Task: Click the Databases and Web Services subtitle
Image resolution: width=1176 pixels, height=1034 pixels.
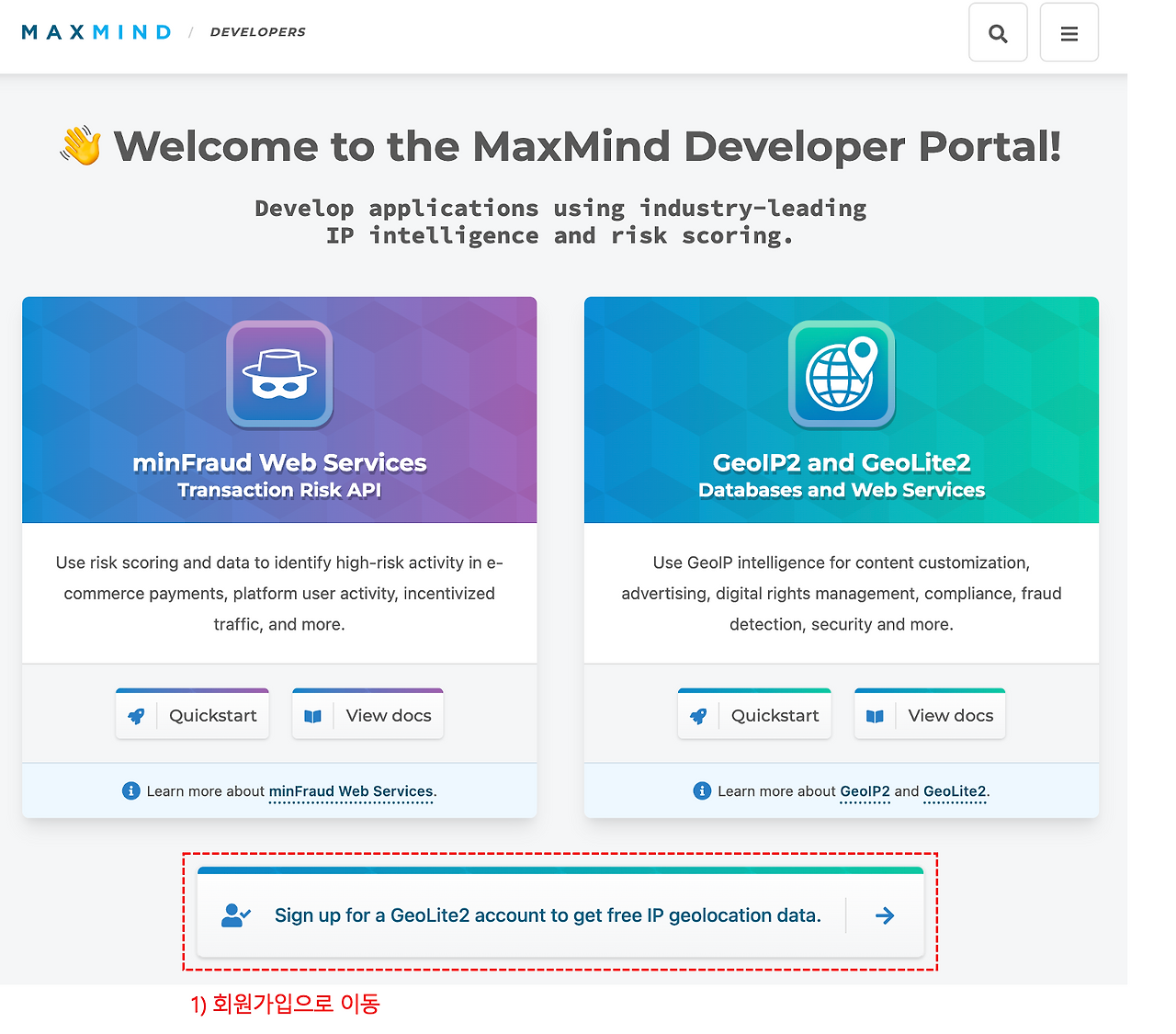Action: pos(842,490)
